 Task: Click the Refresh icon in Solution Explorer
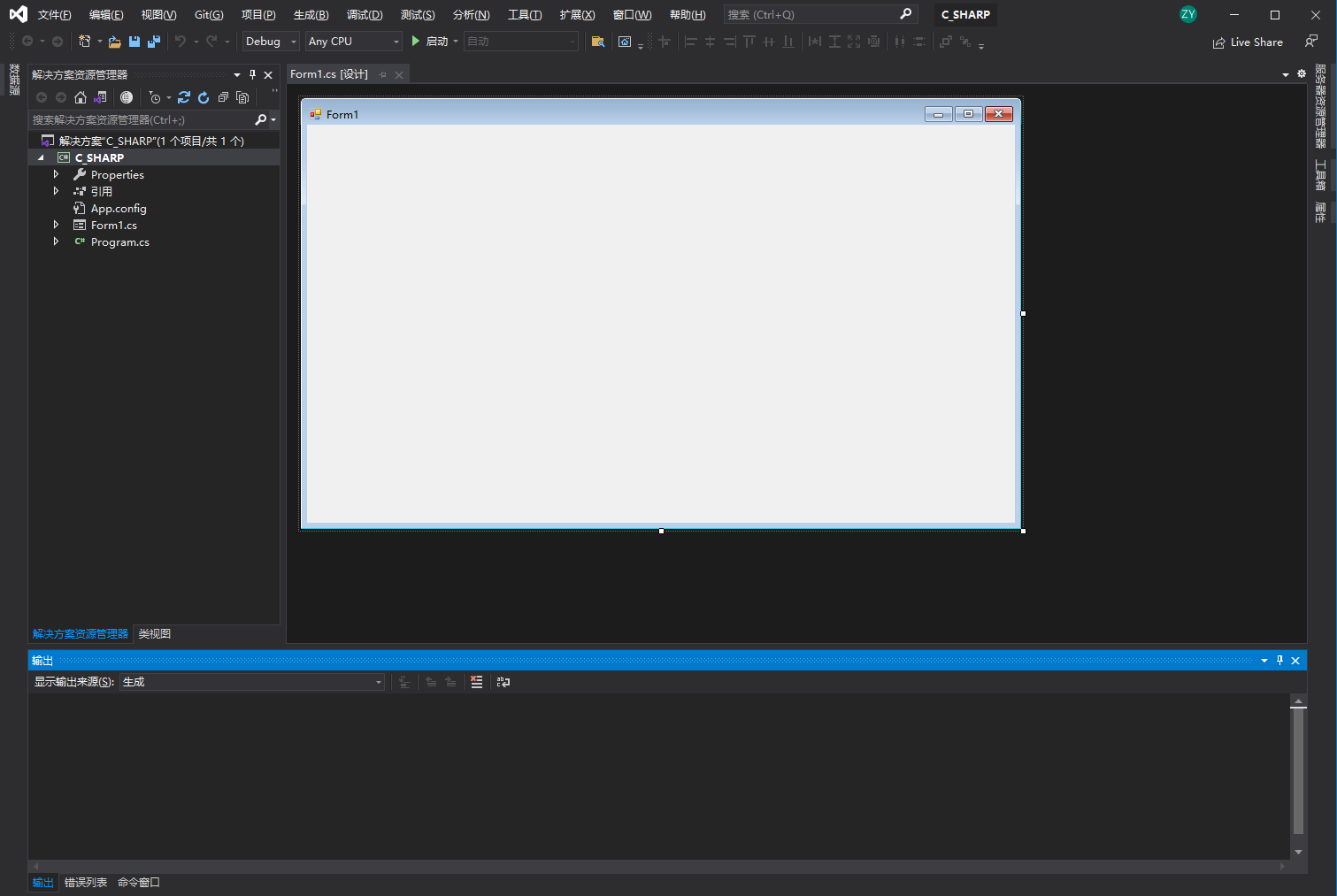[x=204, y=97]
